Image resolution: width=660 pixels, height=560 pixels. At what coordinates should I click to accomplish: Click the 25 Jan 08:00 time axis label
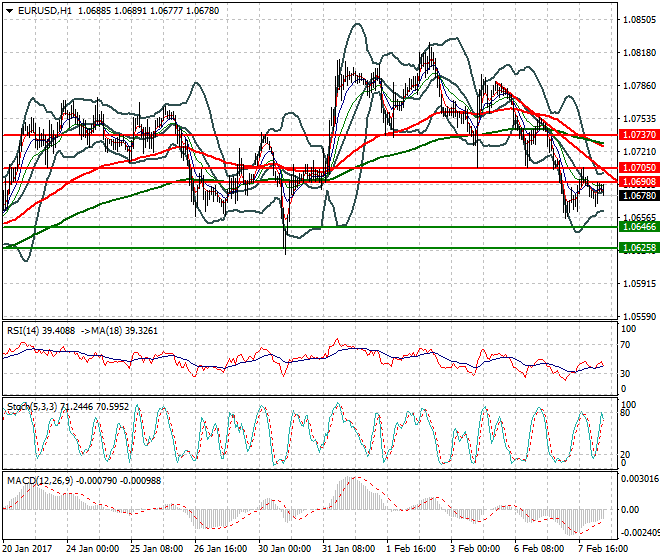tap(157, 549)
